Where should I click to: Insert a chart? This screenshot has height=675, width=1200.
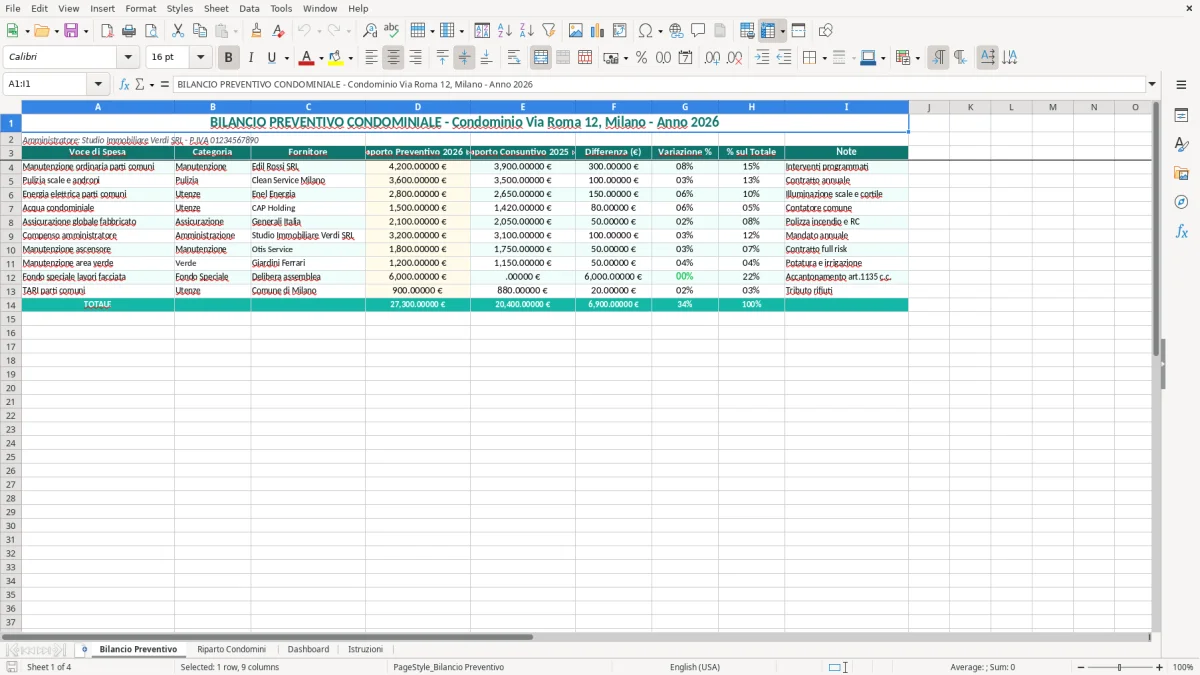pos(598,31)
